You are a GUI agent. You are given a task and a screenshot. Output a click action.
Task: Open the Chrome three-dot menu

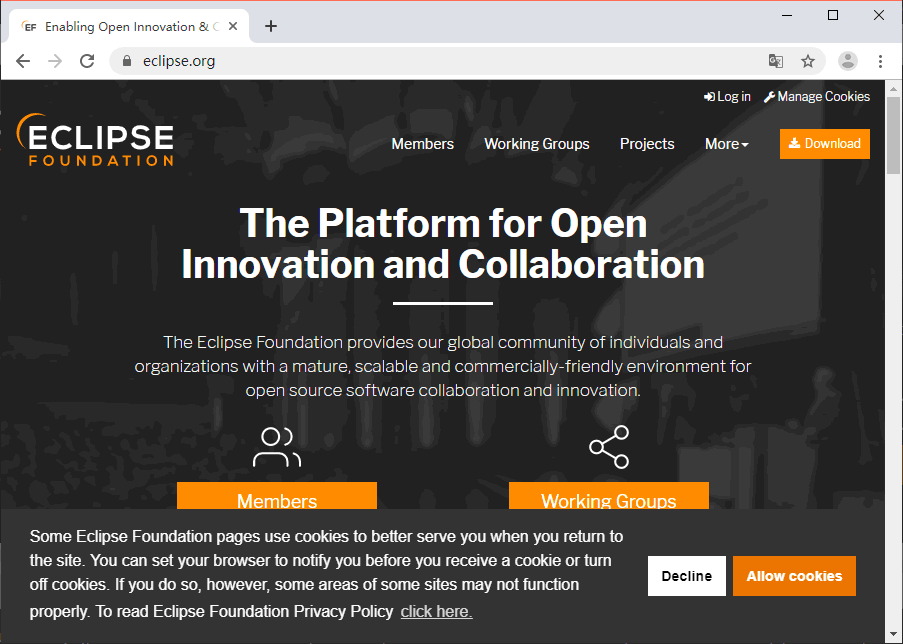click(880, 61)
